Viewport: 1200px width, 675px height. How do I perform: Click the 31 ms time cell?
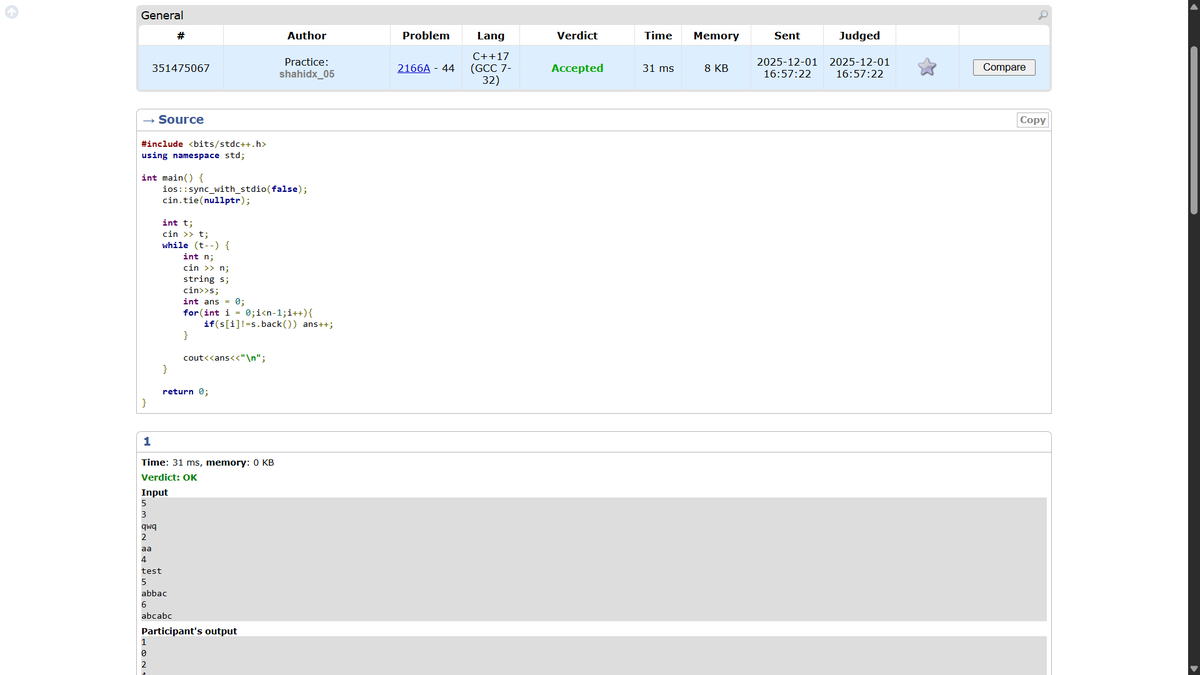(658, 68)
